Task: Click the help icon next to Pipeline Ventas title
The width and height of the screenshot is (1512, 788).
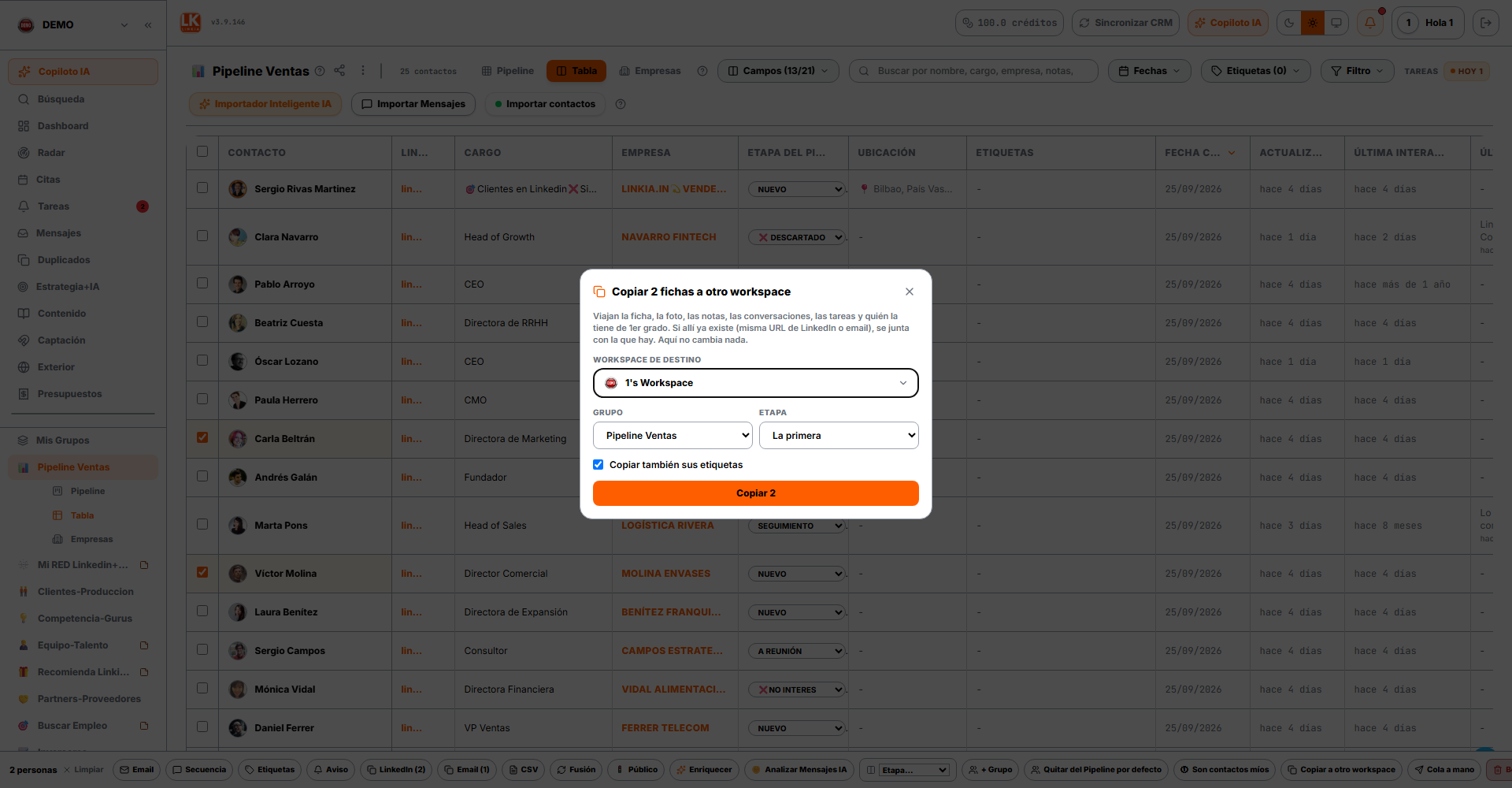Action: pos(320,71)
